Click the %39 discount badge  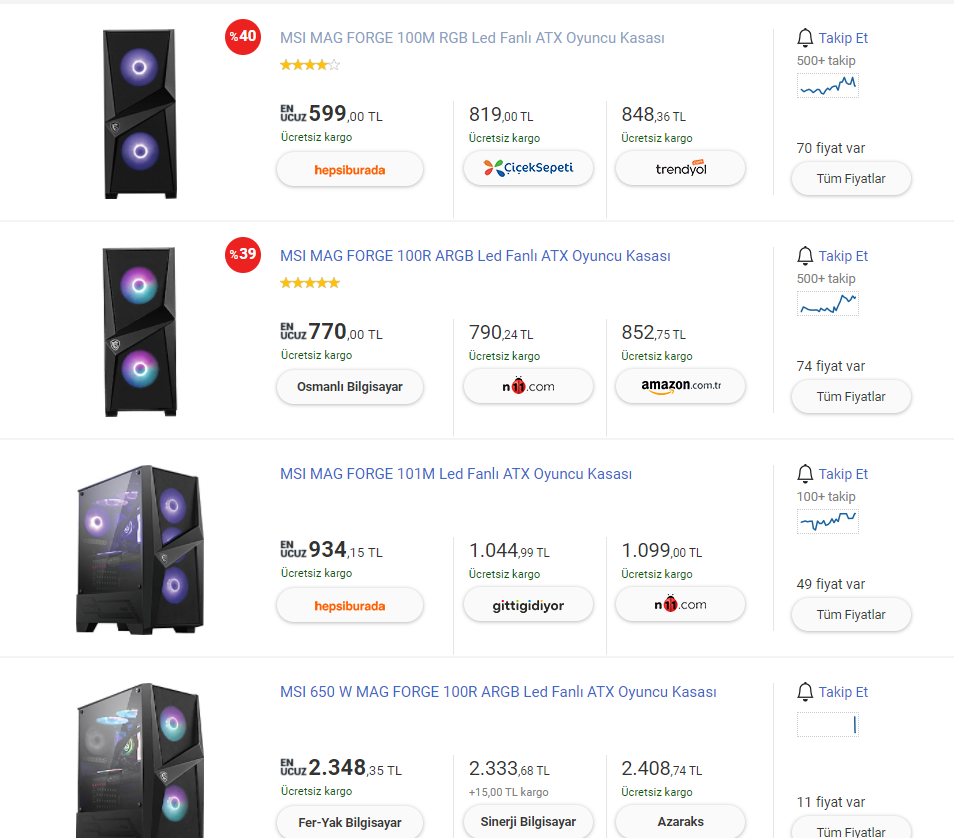coord(242,255)
